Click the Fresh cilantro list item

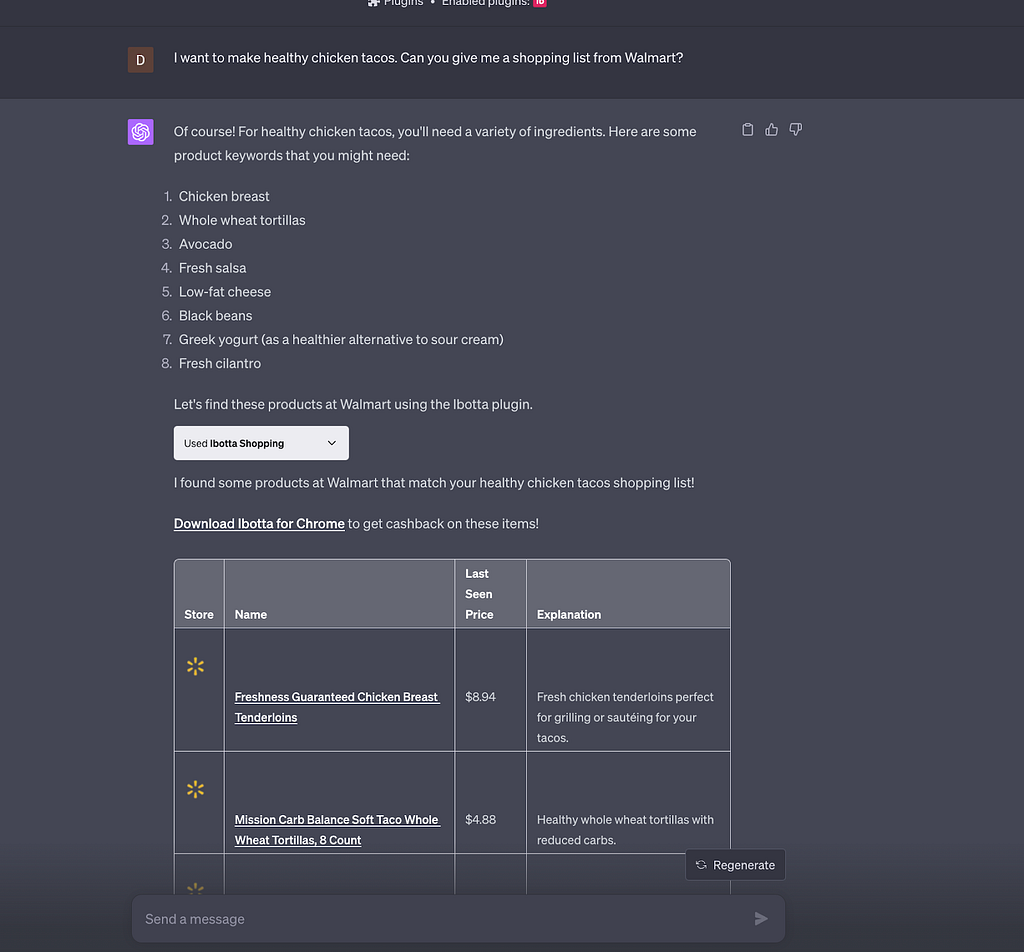pyautogui.click(x=219, y=363)
